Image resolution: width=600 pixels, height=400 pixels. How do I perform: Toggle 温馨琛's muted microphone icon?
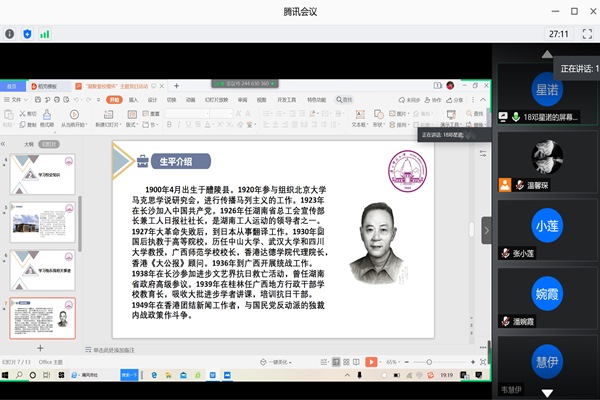coord(519,185)
